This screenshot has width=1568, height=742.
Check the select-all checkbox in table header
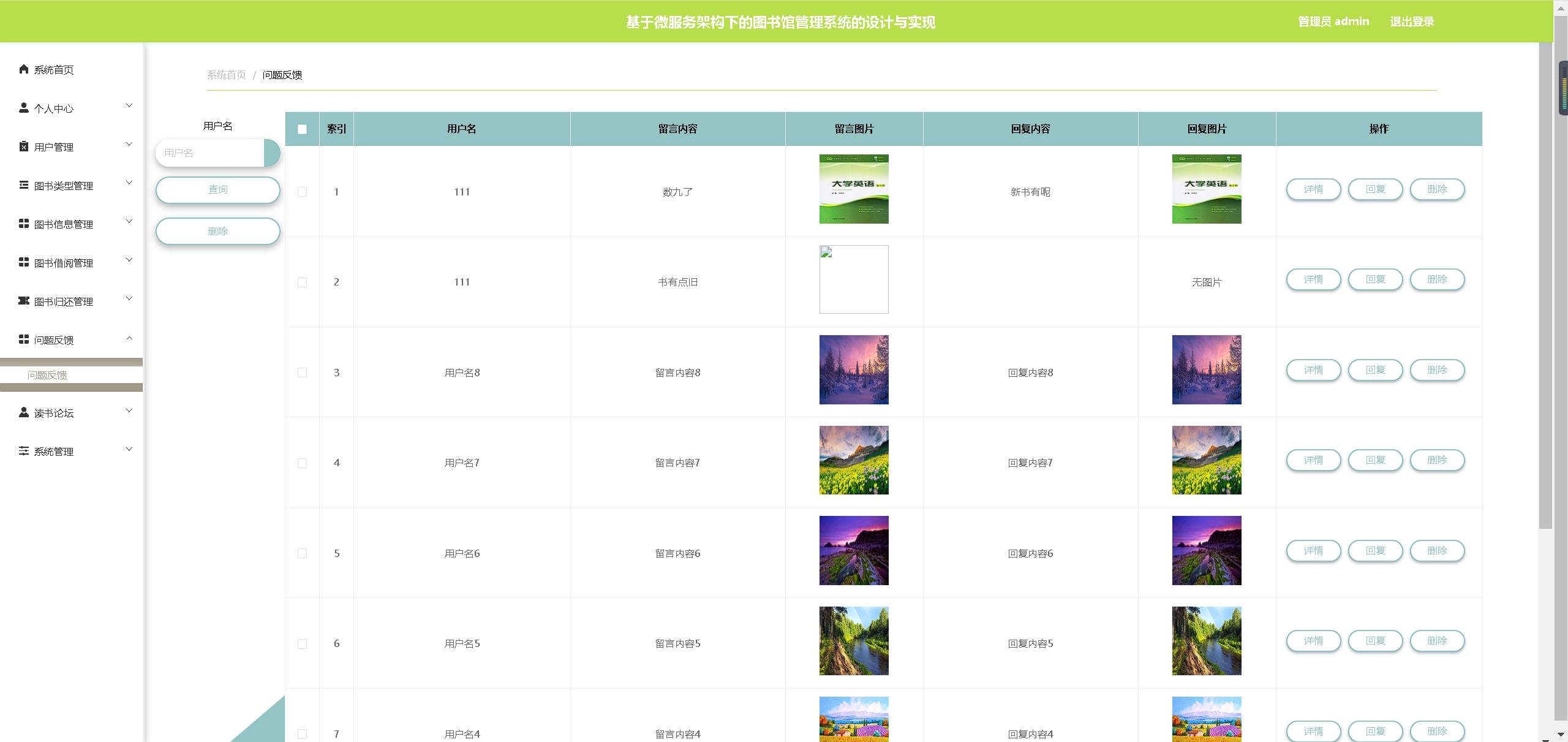(x=301, y=129)
